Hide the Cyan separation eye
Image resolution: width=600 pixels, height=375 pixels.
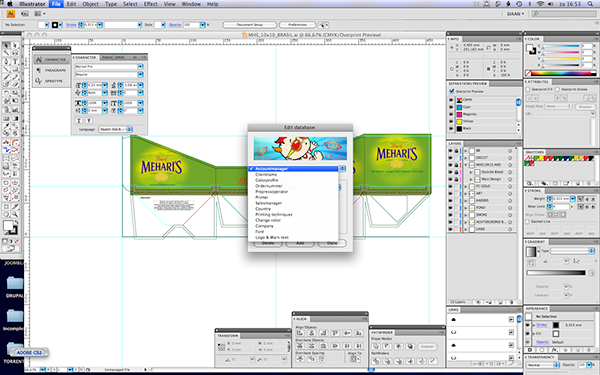pyautogui.click(x=451, y=107)
